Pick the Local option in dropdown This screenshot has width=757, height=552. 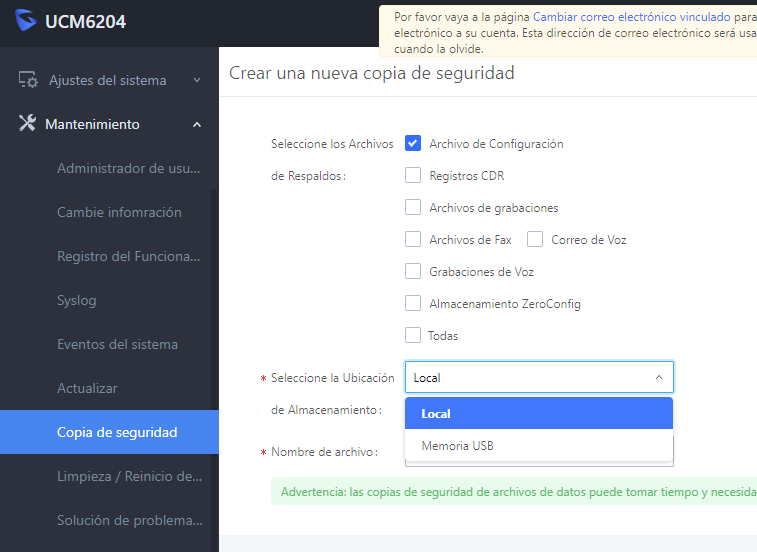pos(539,413)
